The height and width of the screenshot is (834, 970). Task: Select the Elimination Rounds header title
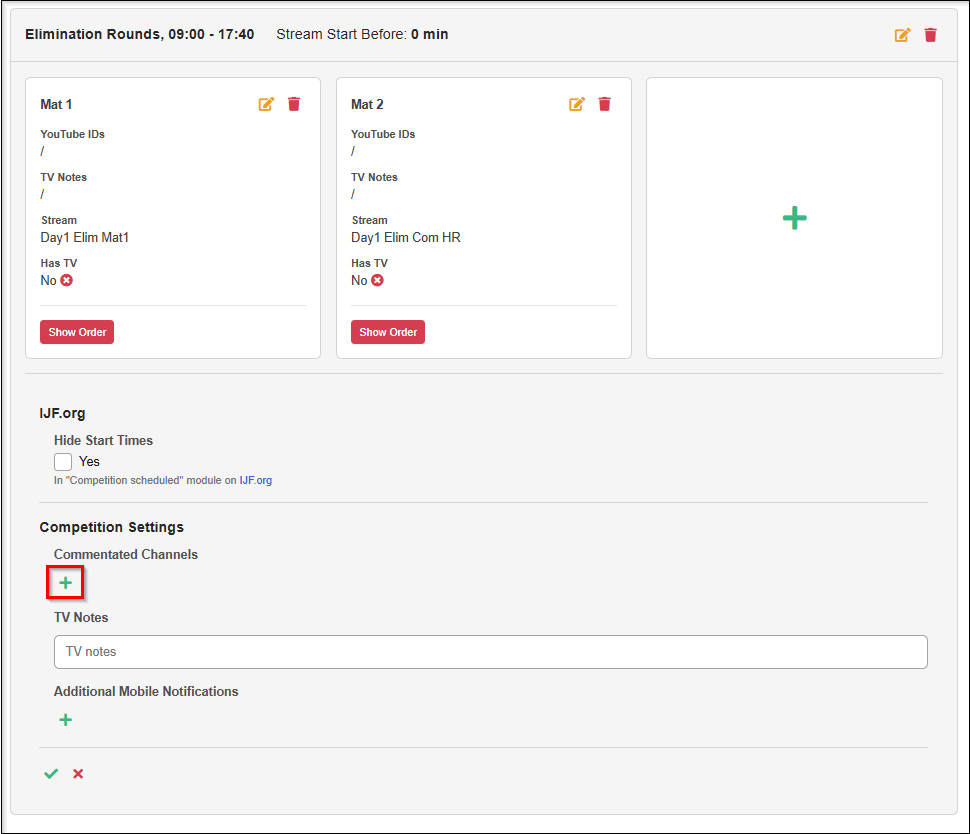139,35
